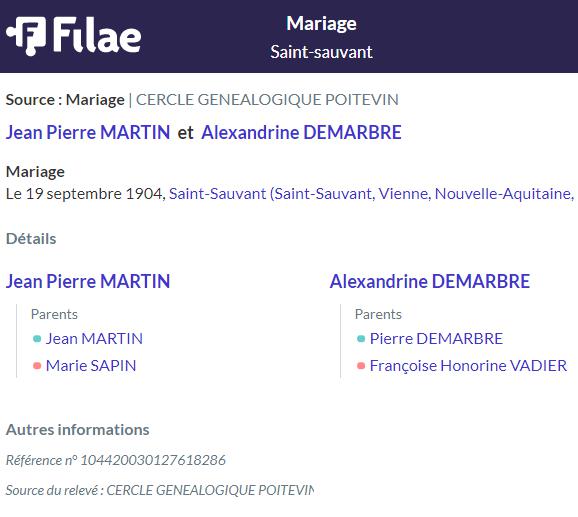The height and width of the screenshot is (517, 578).
Task: Click the Référence number line
Action: (x=116, y=460)
